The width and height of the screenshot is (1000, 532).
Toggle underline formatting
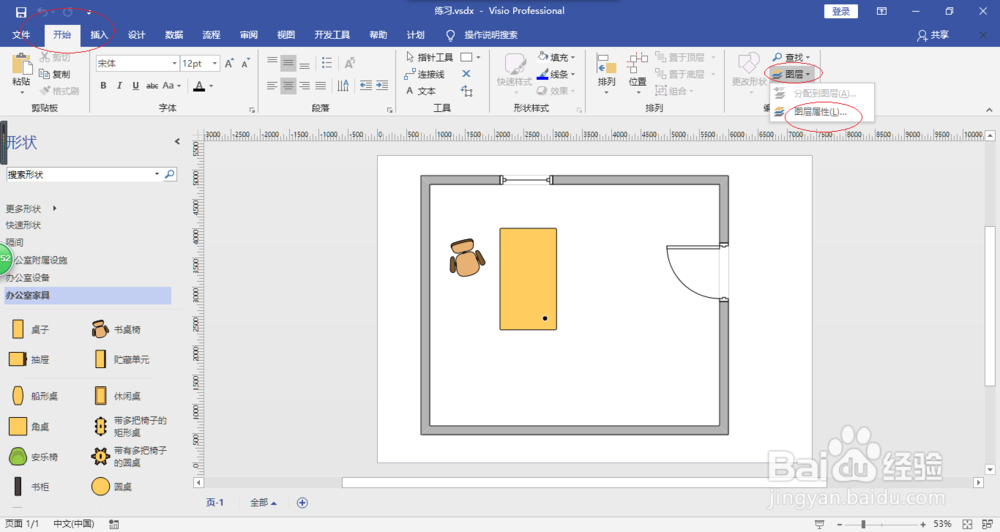(x=135, y=85)
